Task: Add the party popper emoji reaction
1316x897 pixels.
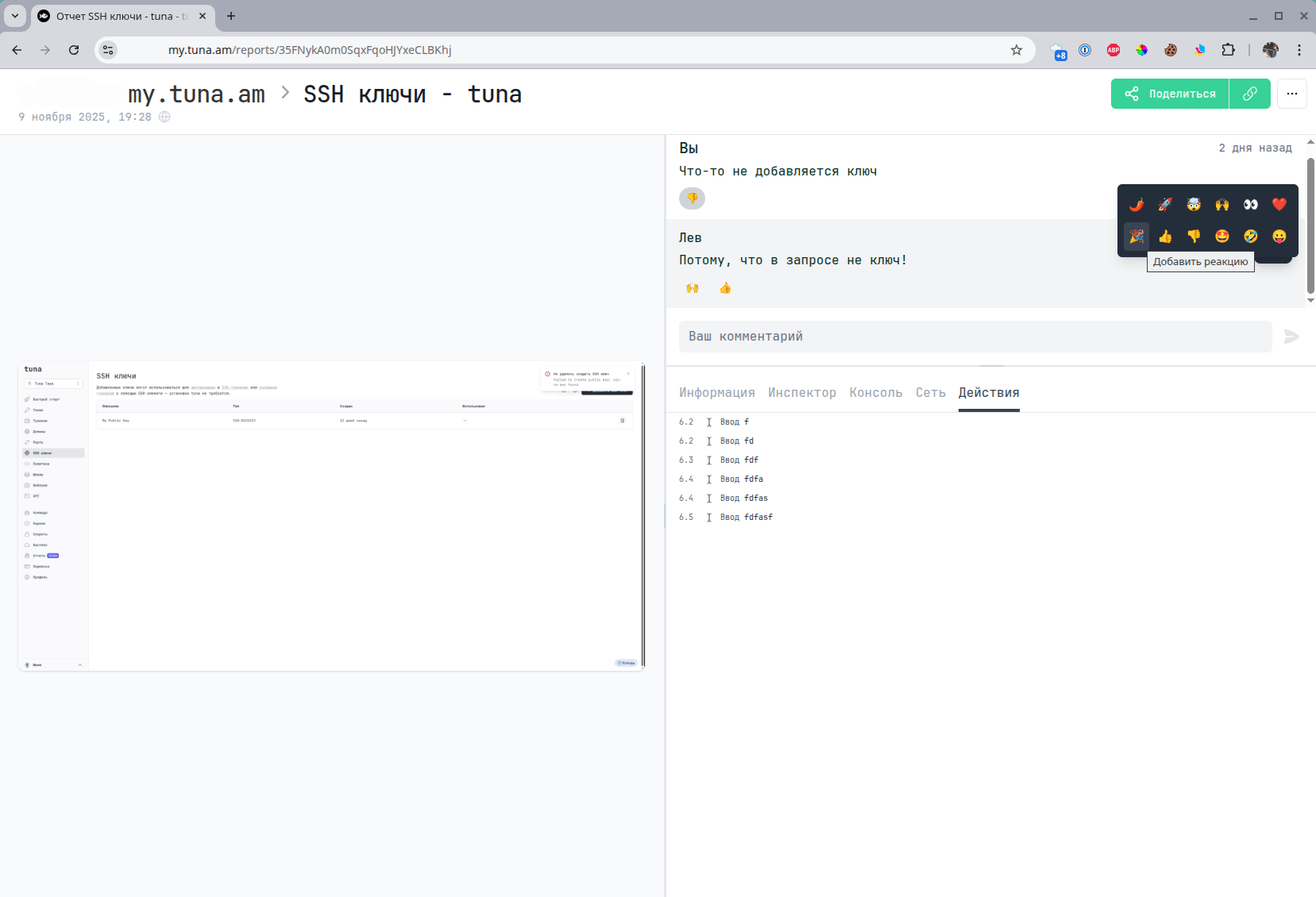Action: 1137,237
